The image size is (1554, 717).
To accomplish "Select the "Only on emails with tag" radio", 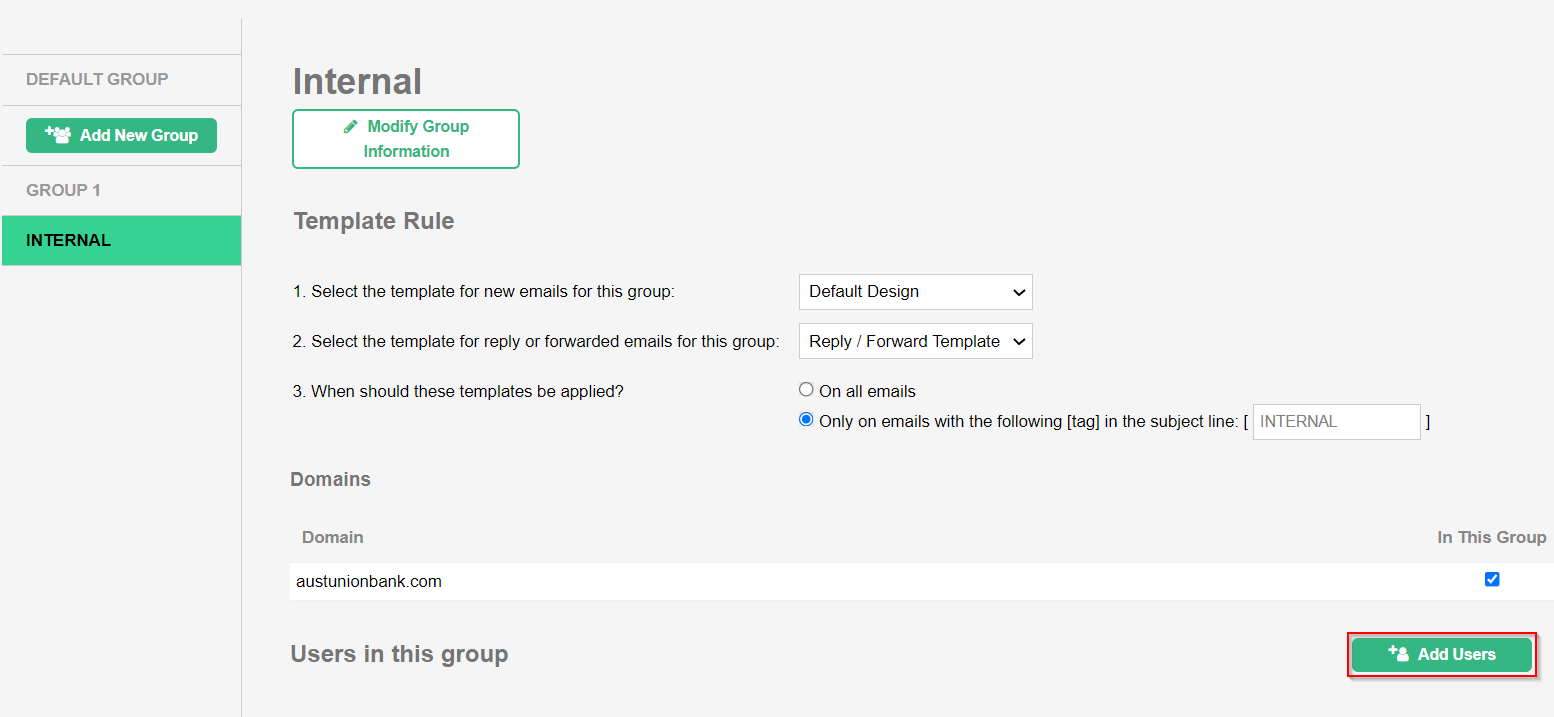I will point(806,420).
